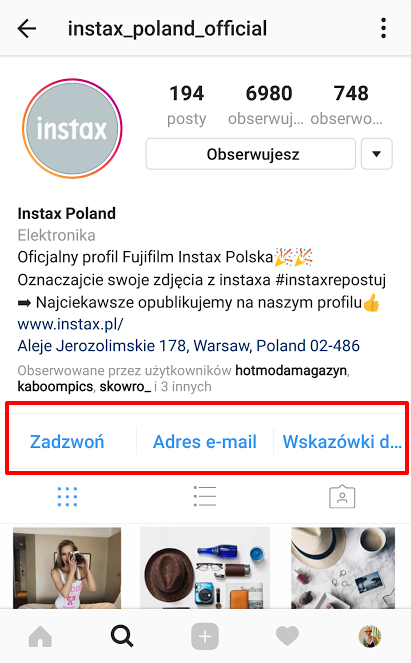View the instax profile picture story
Viewport: 411px width, 663px height.
(72, 128)
